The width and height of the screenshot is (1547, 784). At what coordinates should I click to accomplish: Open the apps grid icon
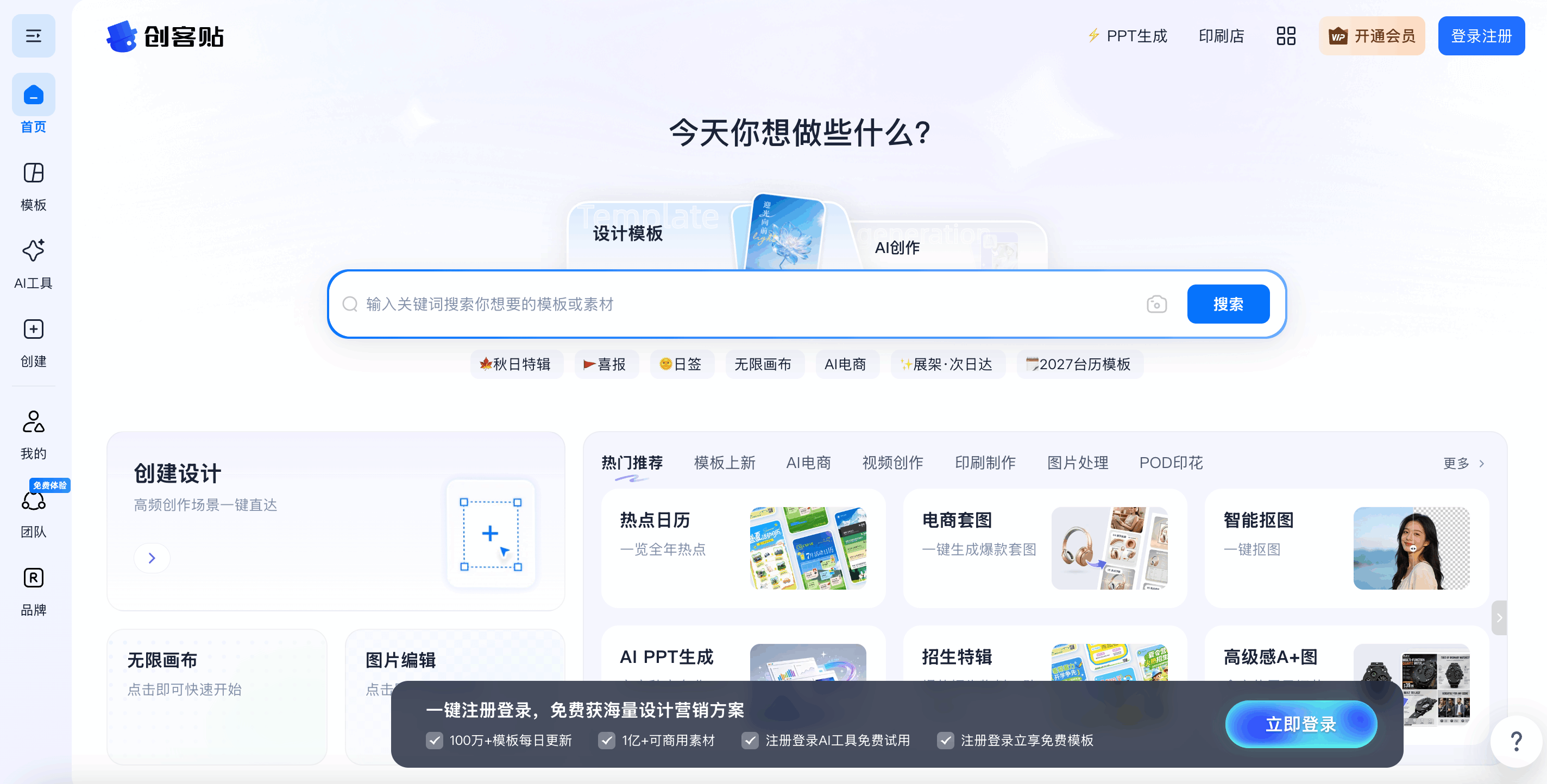point(1286,36)
